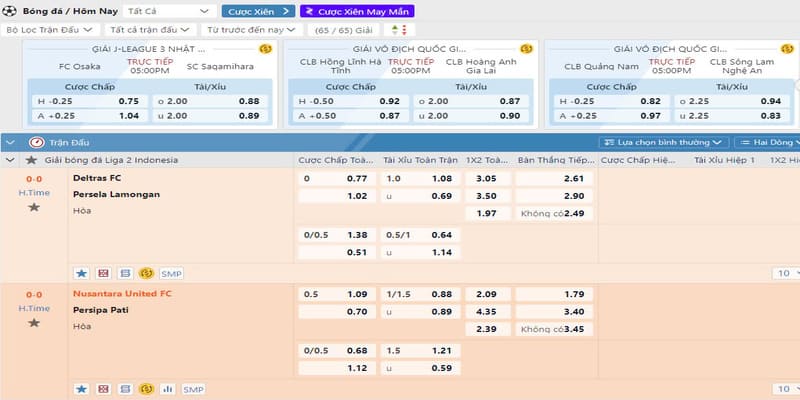Image resolution: width=800 pixels, height=400 pixels.
Task: Open red scoreboard icon in Nusantara United toolbar
Action: click(x=104, y=389)
